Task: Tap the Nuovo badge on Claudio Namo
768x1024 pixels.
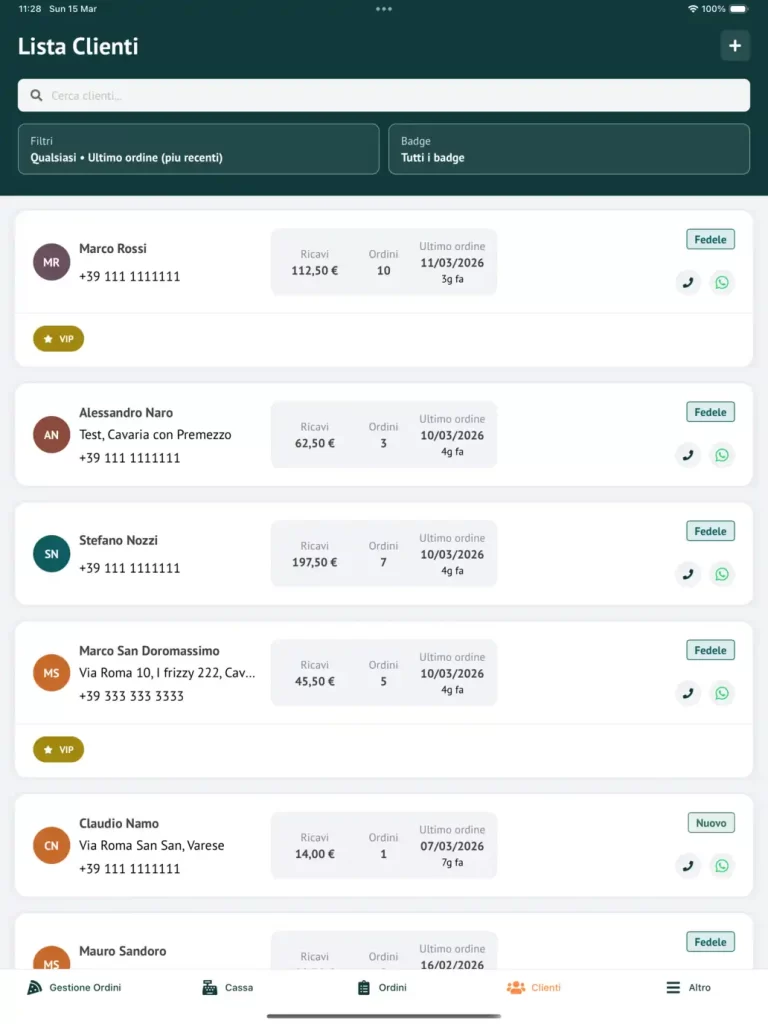Action: click(x=711, y=822)
